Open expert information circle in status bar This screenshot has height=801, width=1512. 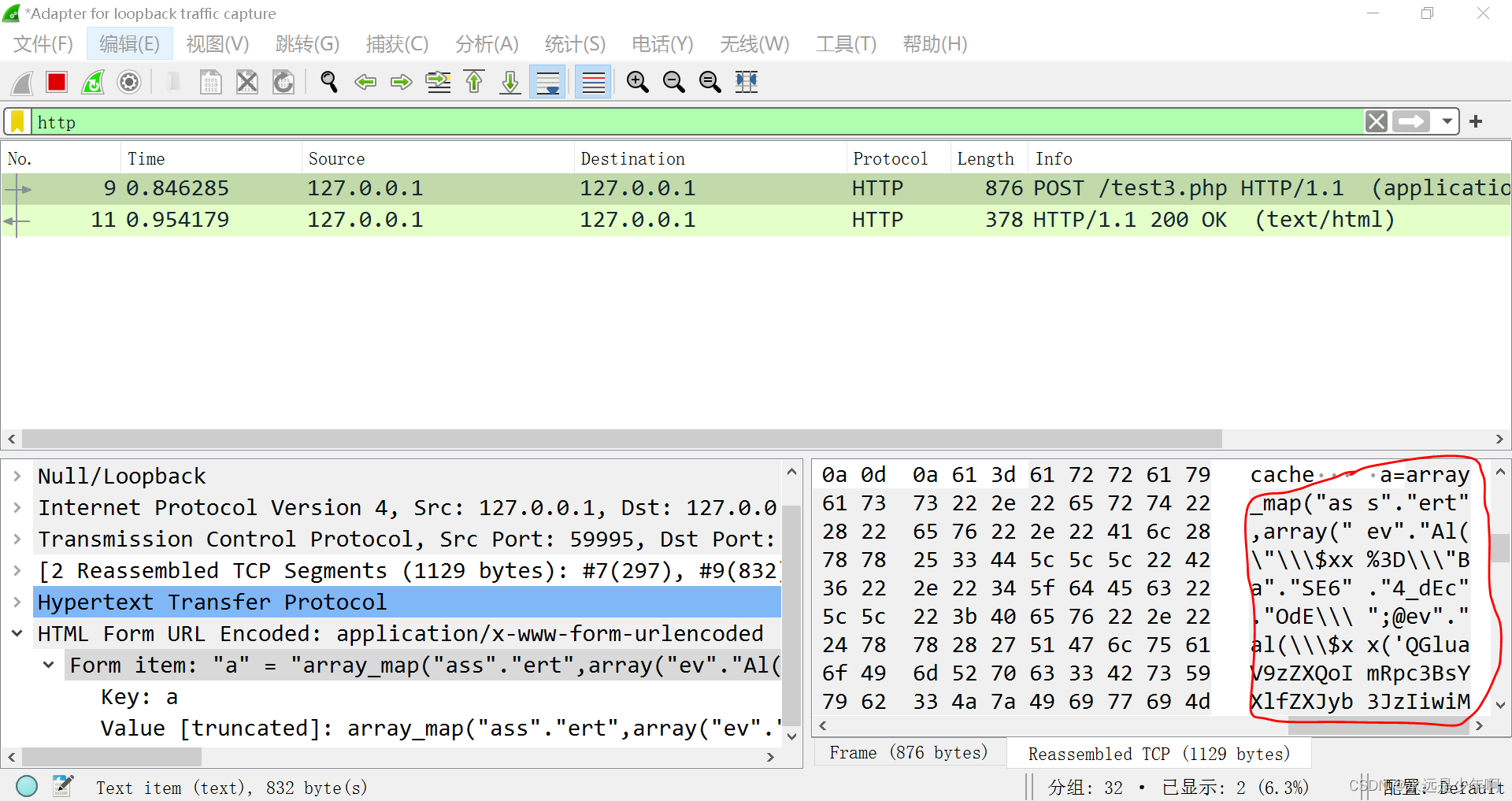pos(27,786)
